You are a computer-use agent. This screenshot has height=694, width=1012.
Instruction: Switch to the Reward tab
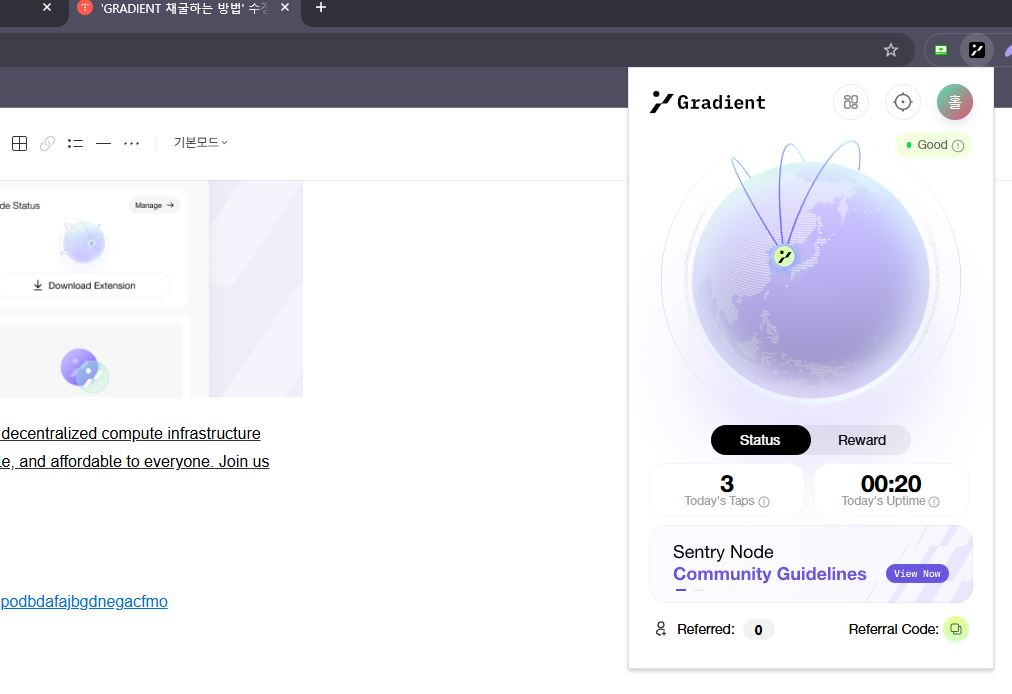pyautogui.click(x=862, y=440)
